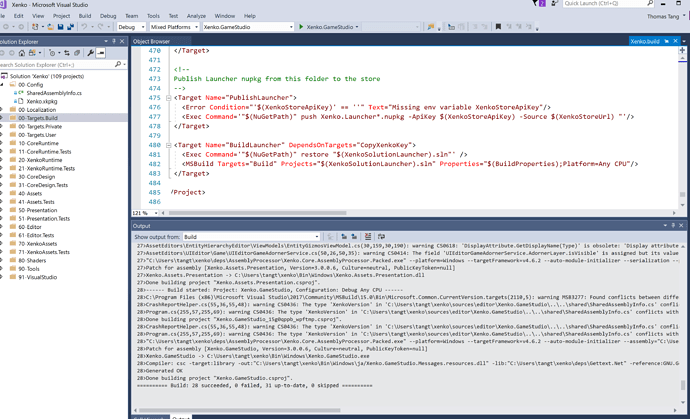
Task: Select the 60-Editor folder
Action: tap(30, 227)
